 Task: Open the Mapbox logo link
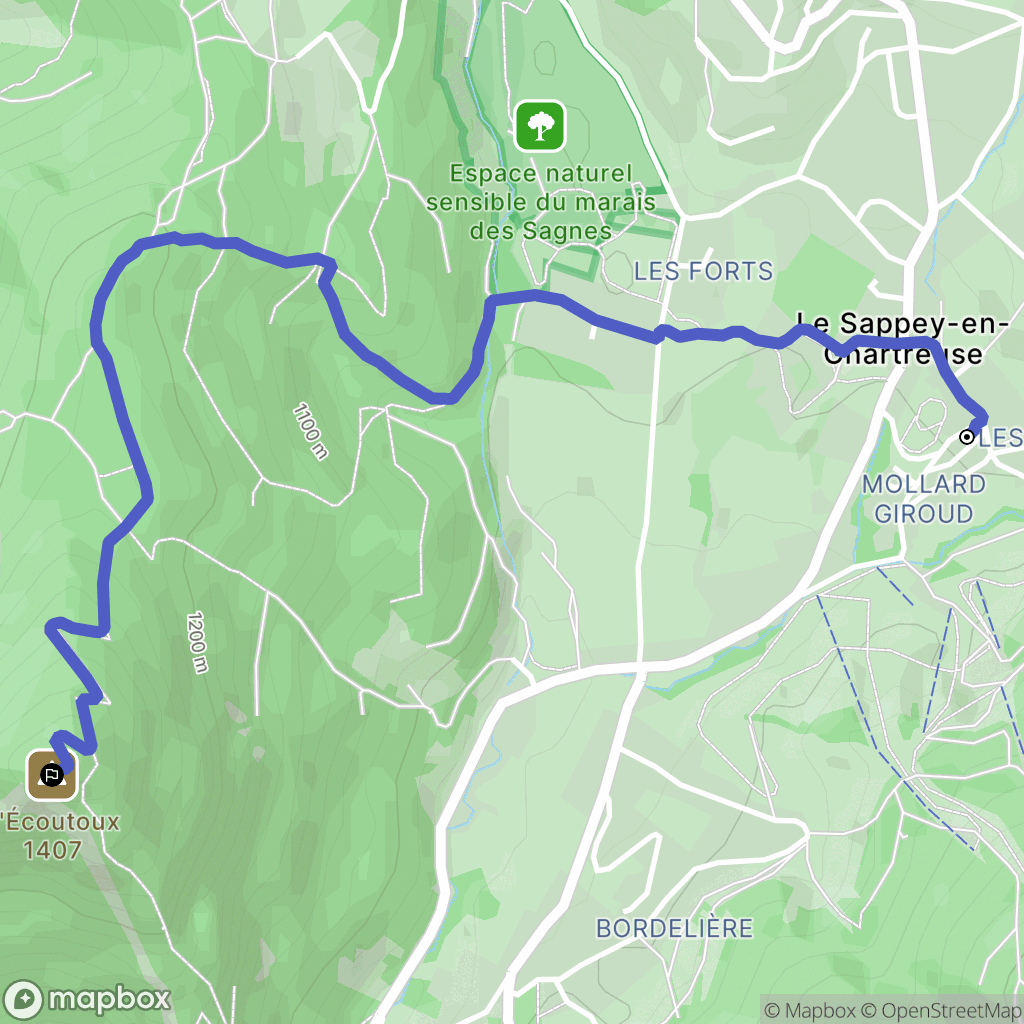pos(86,999)
